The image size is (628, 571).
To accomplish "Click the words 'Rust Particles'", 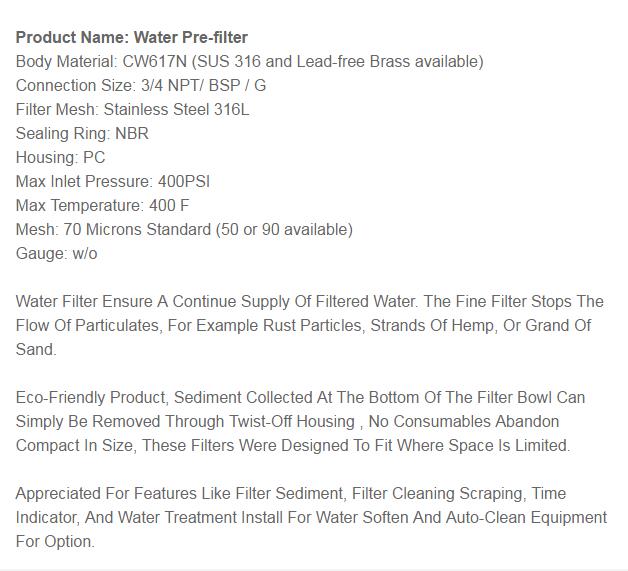I will 312,326.
